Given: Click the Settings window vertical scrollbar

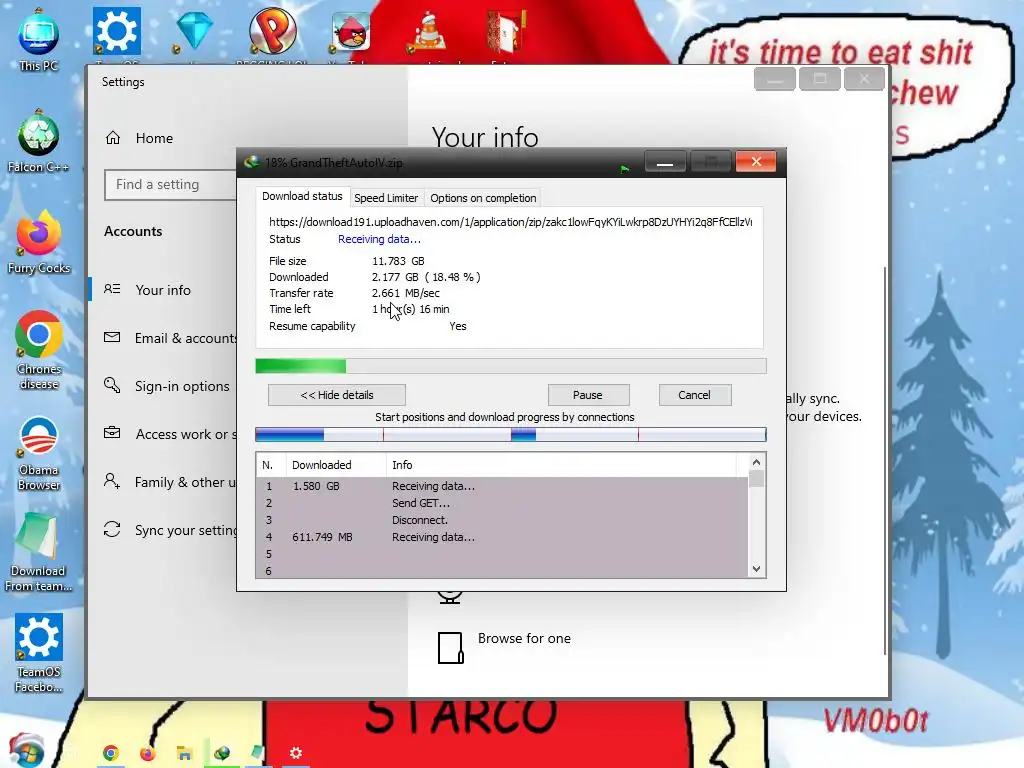Looking at the screenshot, I should 886,460.
